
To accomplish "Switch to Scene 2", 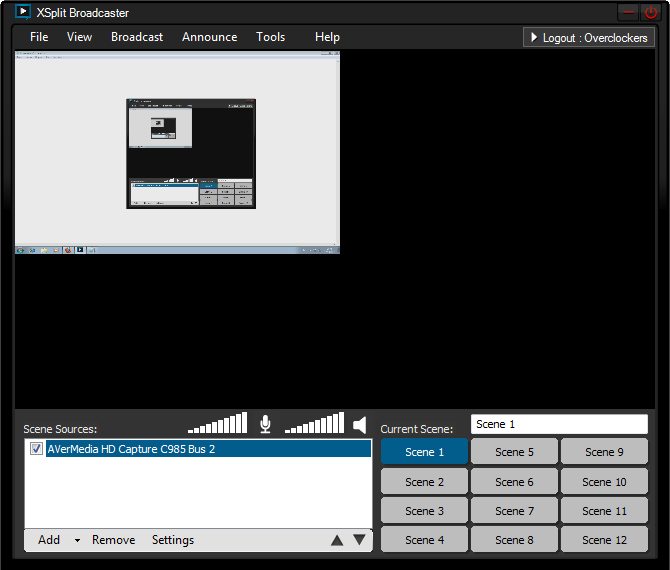I will coord(424,482).
